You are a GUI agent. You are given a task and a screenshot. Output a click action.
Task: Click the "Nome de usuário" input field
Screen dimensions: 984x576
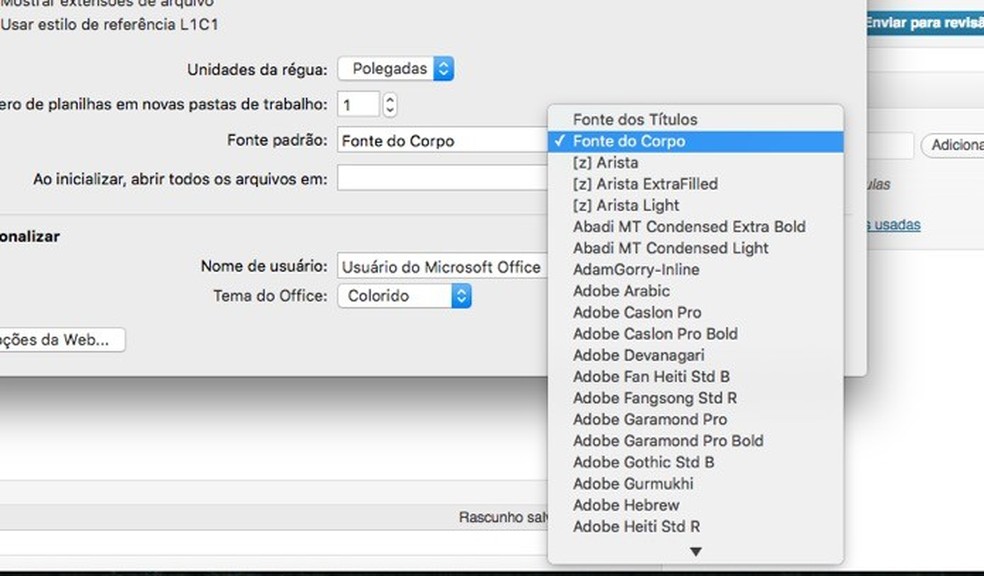pos(440,267)
